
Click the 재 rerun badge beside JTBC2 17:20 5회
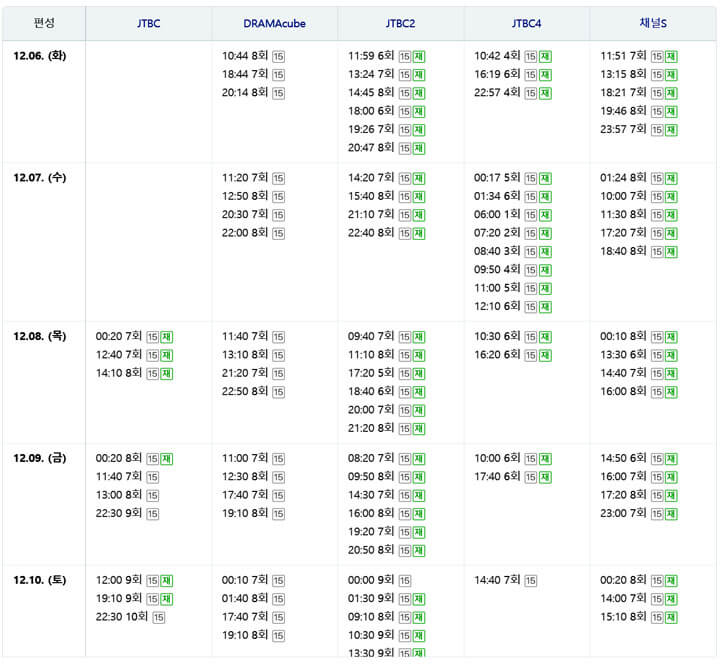coord(419,374)
